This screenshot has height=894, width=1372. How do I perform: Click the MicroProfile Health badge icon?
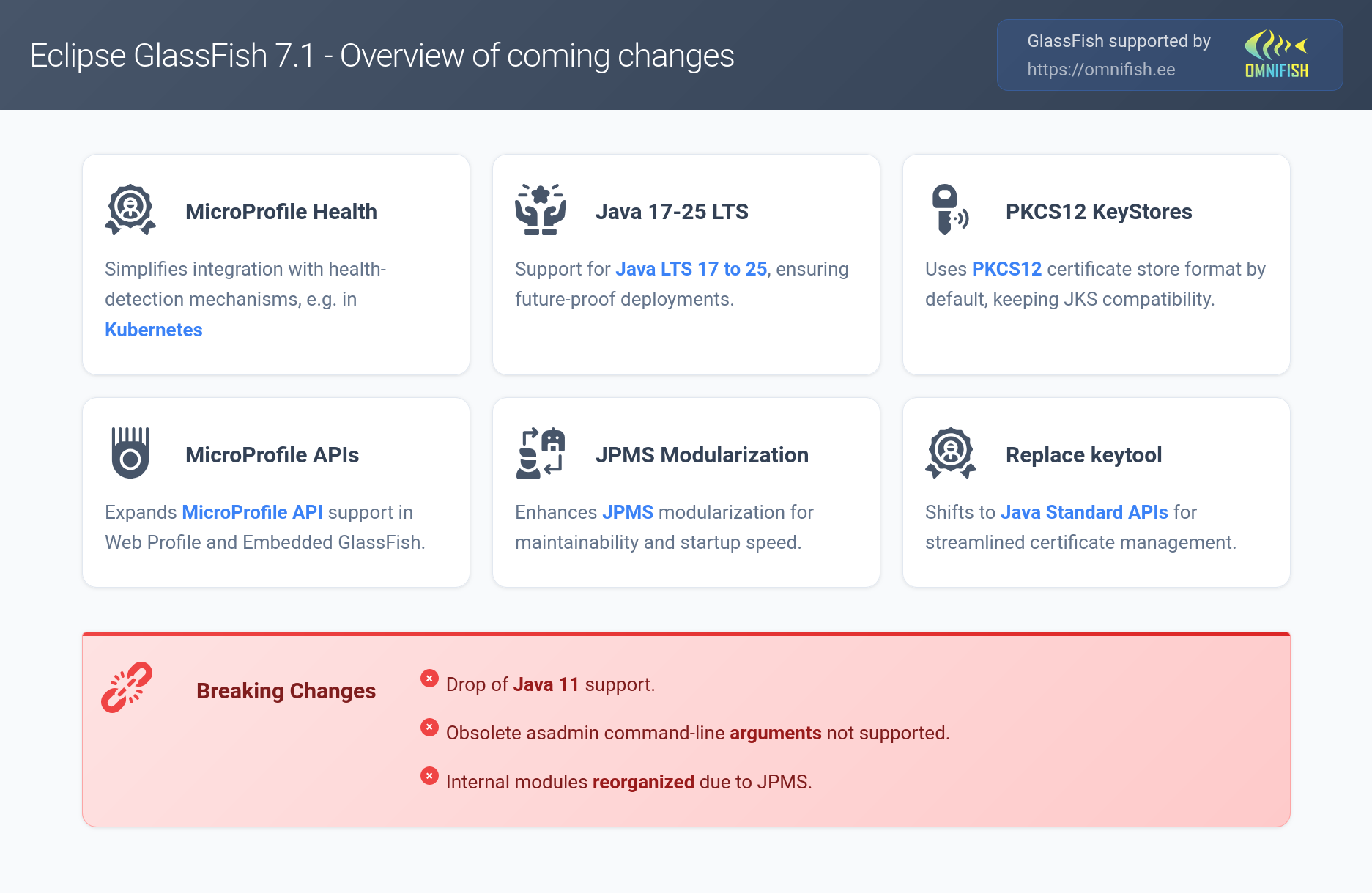click(x=130, y=210)
